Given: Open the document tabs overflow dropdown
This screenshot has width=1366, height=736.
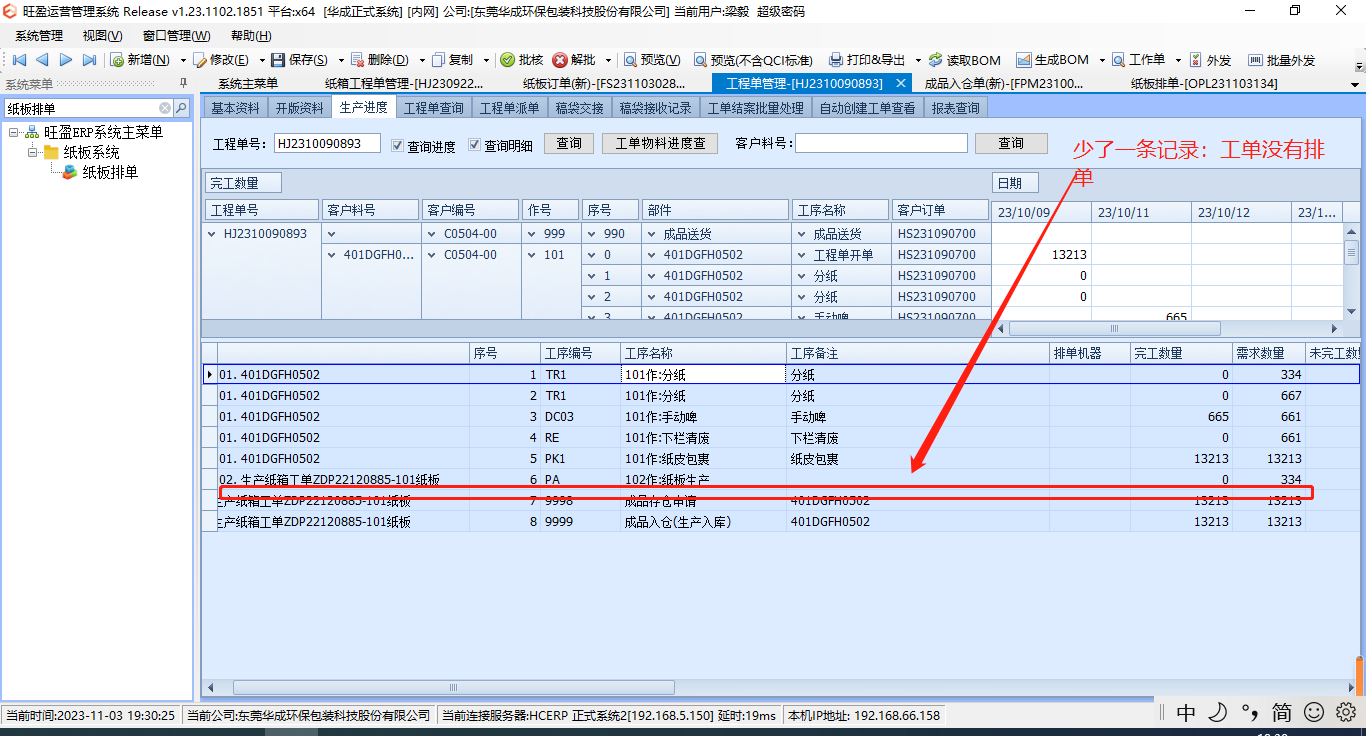Looking at the screenshot, I should pyautogui.click(x=1353, y=84).
